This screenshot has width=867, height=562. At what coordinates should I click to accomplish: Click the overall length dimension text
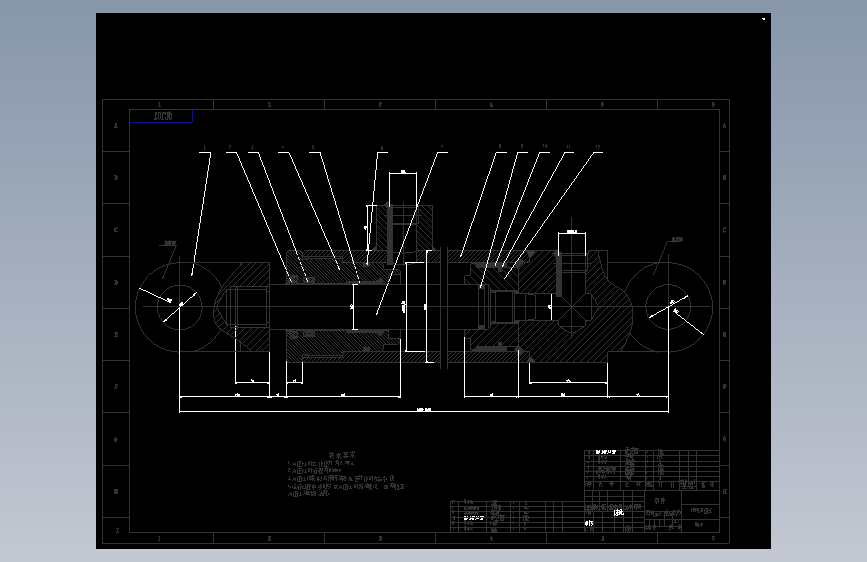pos(424,409)
